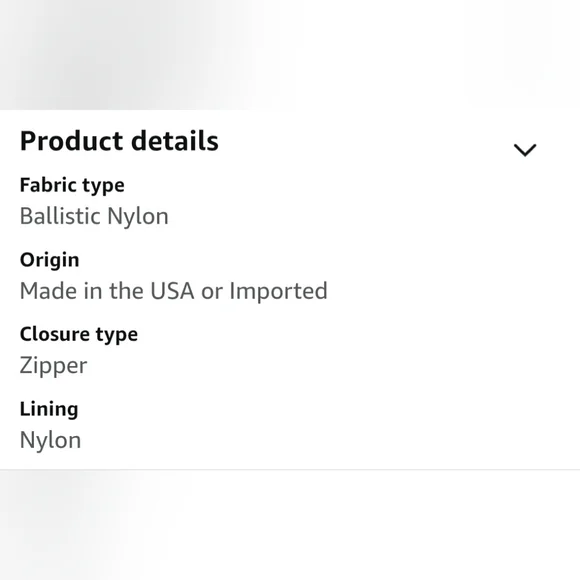Click the Nylon lining value

(50, 440)
